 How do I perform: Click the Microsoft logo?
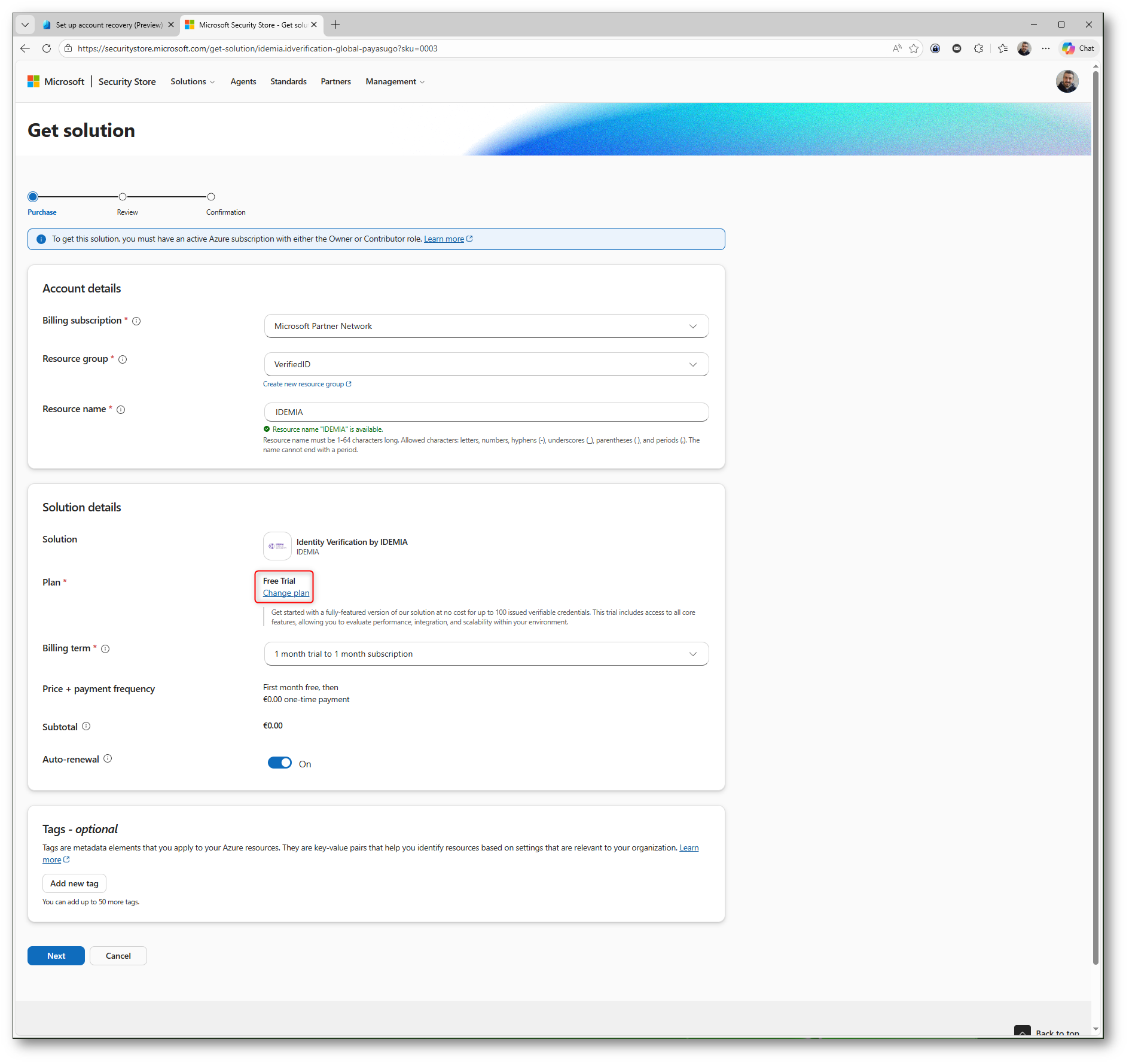click(56, 81)
